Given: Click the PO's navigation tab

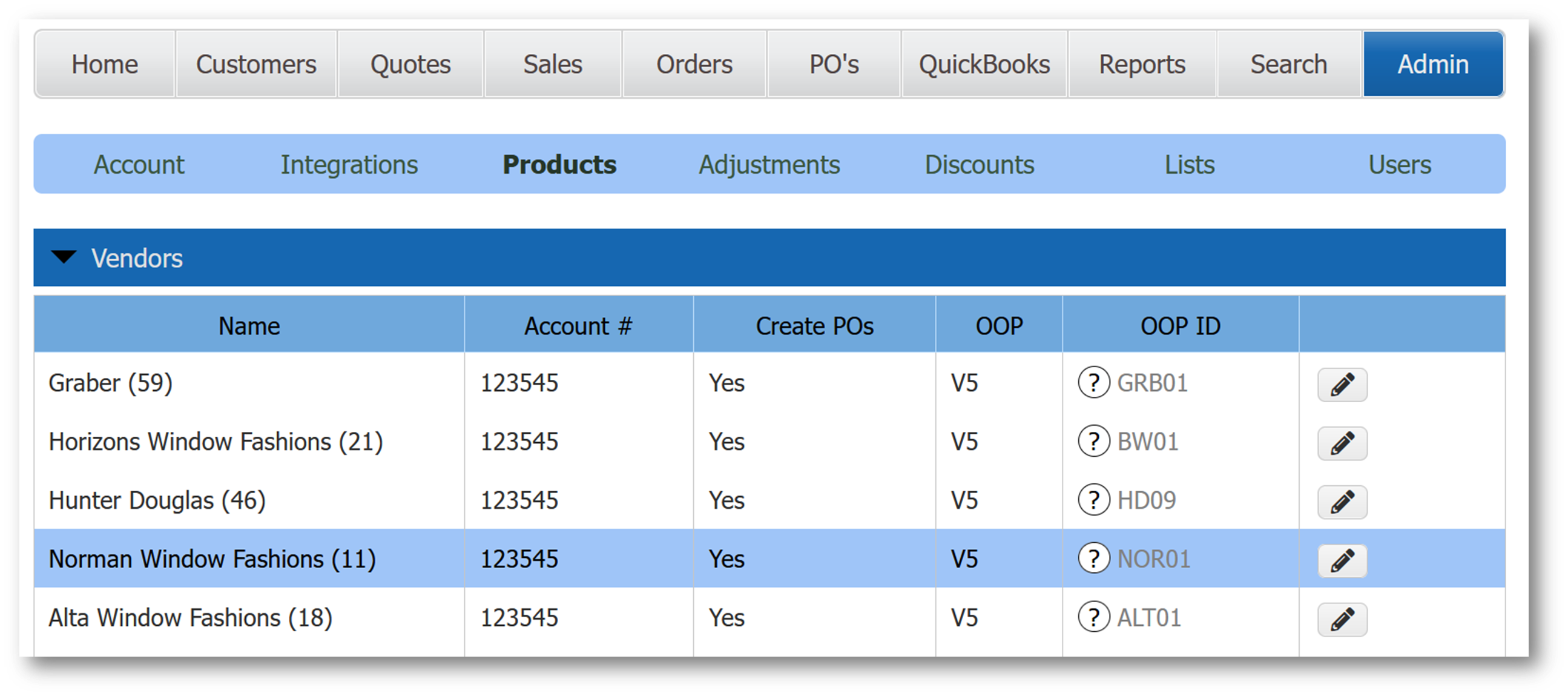Looking at the screenshot, I should click(x=833, y=65).
